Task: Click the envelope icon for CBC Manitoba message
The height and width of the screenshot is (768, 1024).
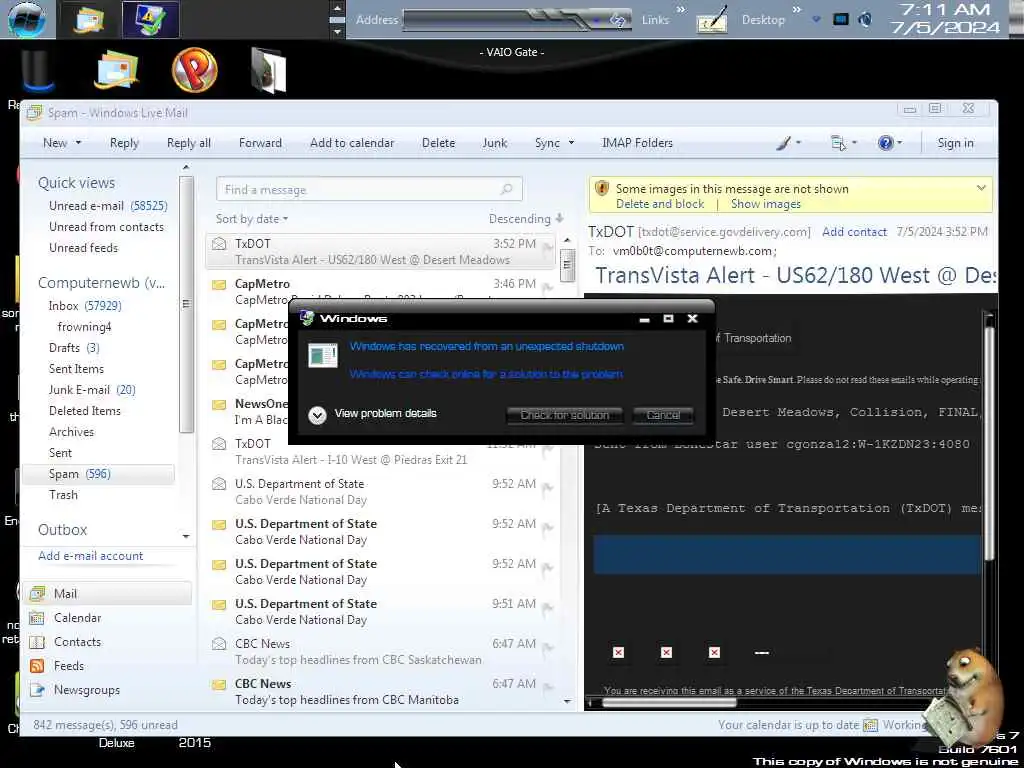Action: 219,684
